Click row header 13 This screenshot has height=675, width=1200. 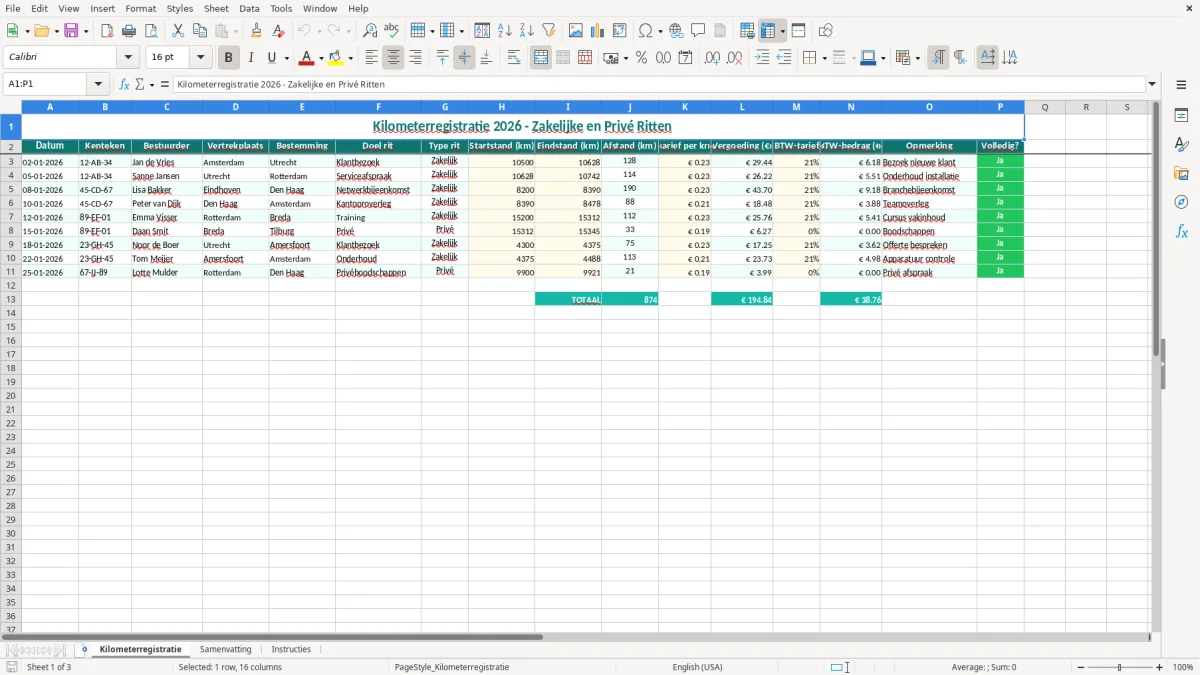[x=11, y=299]
